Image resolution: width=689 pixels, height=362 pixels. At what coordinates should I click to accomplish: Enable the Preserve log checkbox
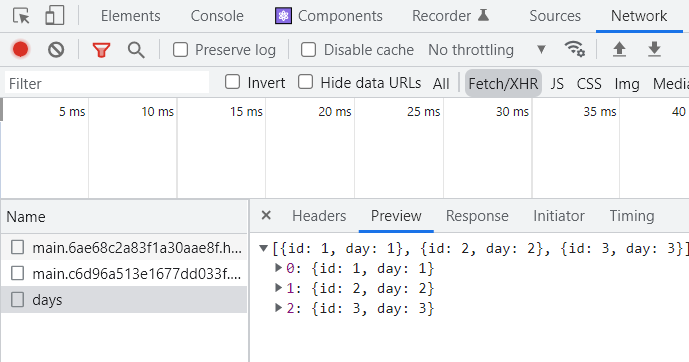pos(180,50)
